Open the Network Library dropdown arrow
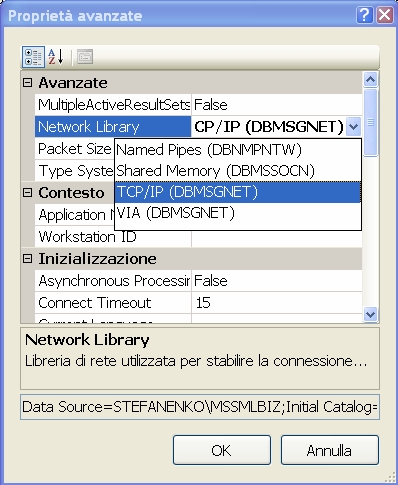Screen dimensions: 398x485 tap(353, 127)
